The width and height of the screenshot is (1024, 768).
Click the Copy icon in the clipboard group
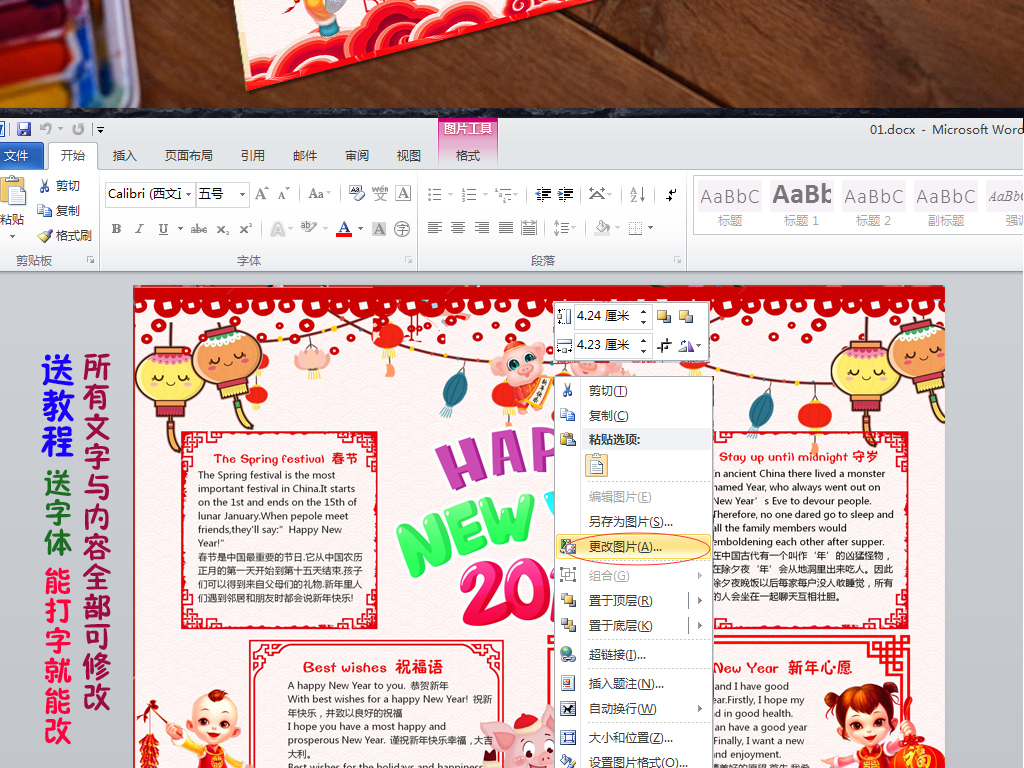[x=45, y=211]
